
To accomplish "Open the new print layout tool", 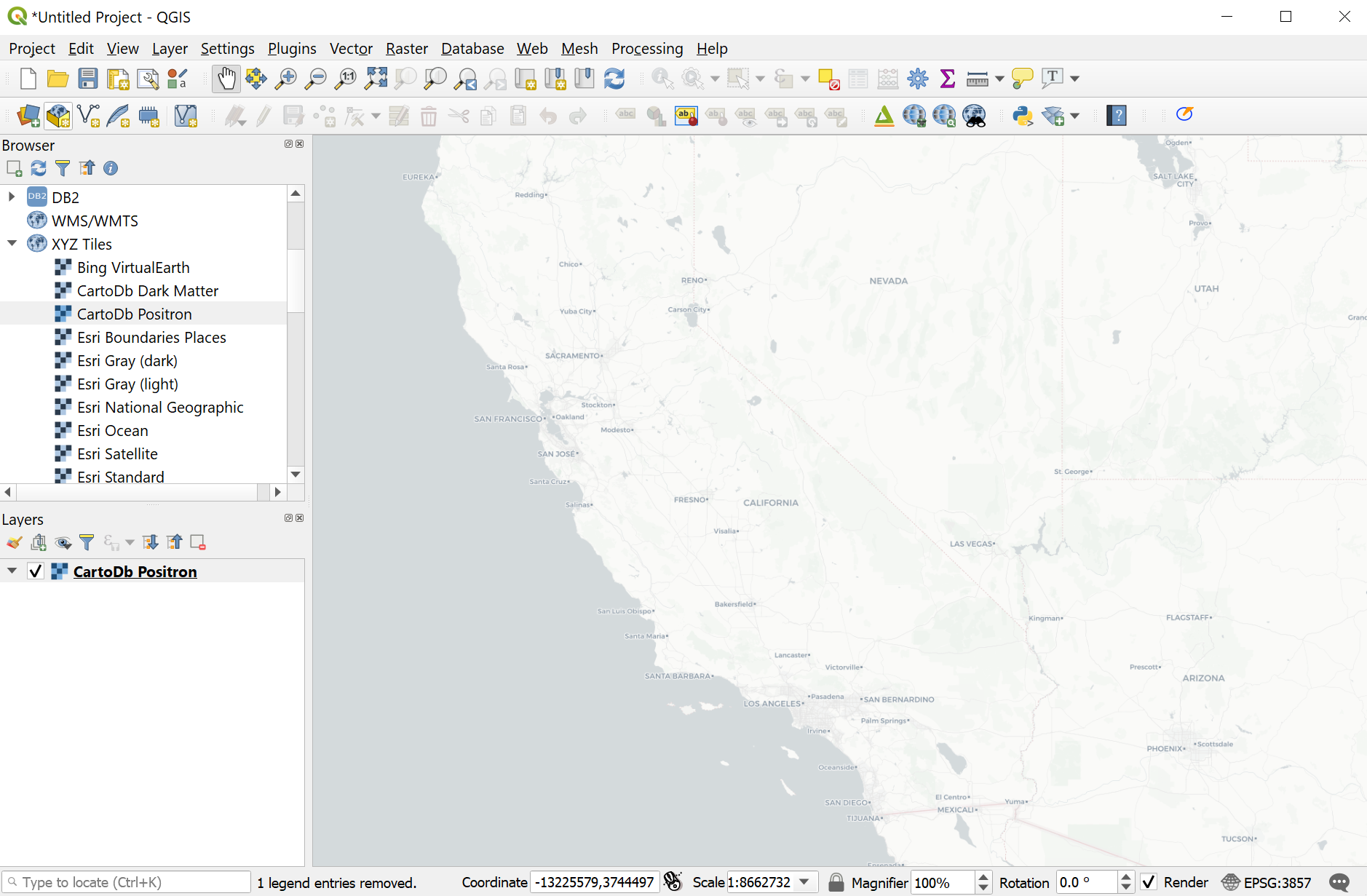I will click(118, 79).
